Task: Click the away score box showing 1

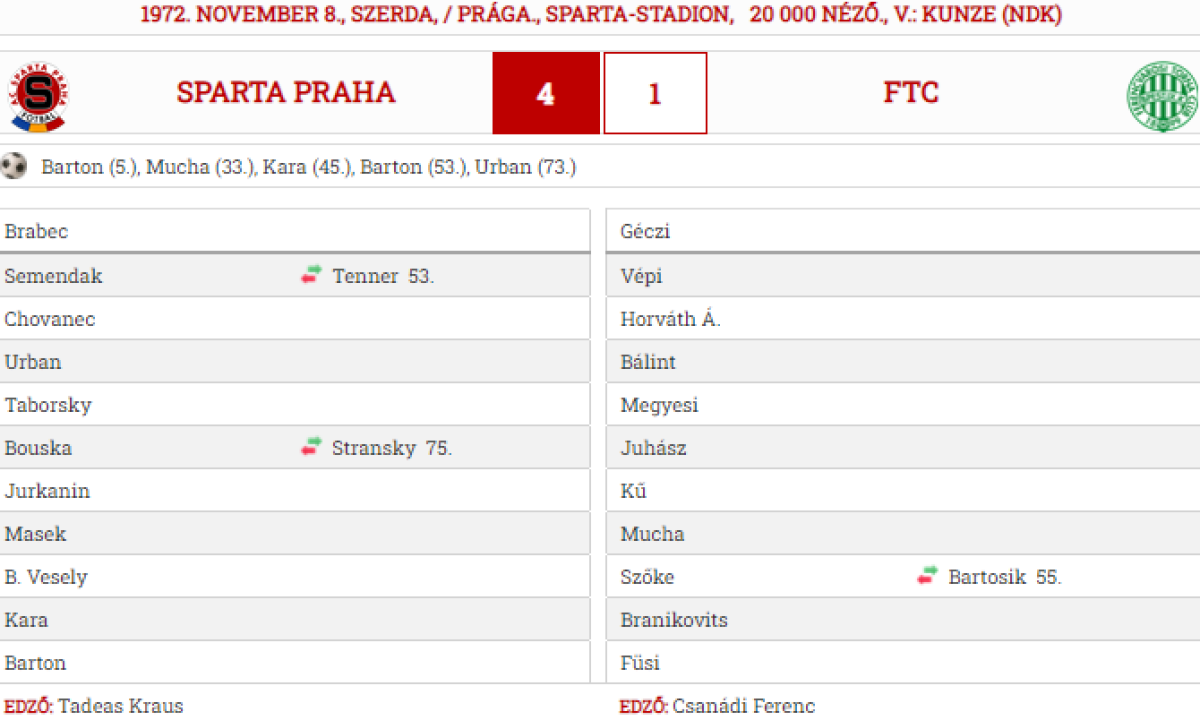Action: coord(655,94)
